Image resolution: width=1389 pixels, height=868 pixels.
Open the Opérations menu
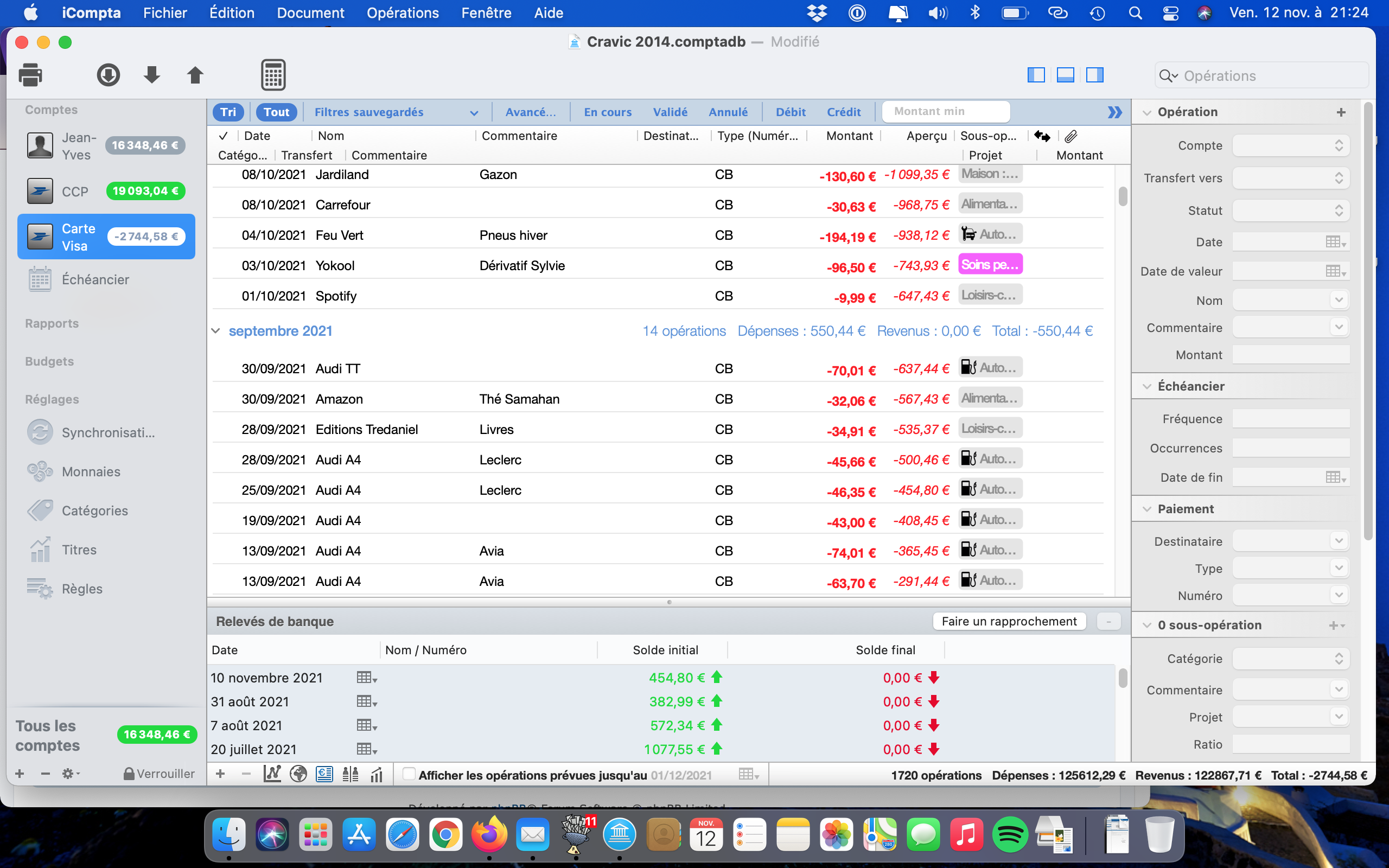pos(403,12)
